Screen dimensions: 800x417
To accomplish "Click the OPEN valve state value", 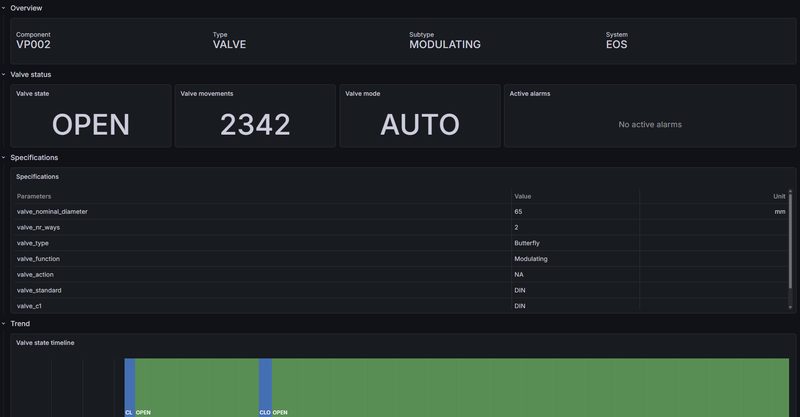I will click(91, 125).
